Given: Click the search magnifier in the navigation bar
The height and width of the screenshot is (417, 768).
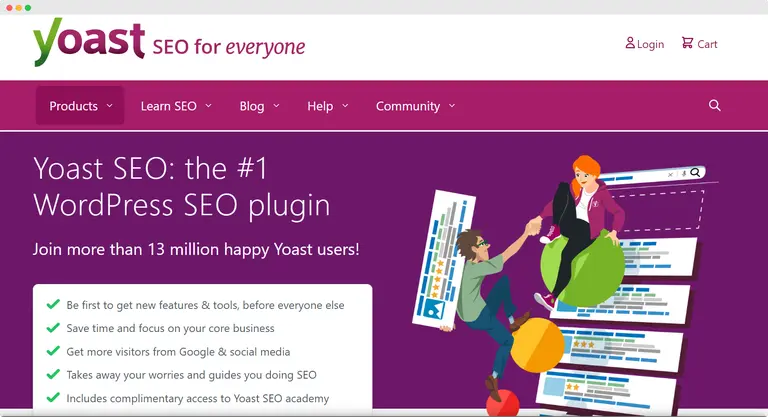Looking at the screenshot, I should click(715, 105).
